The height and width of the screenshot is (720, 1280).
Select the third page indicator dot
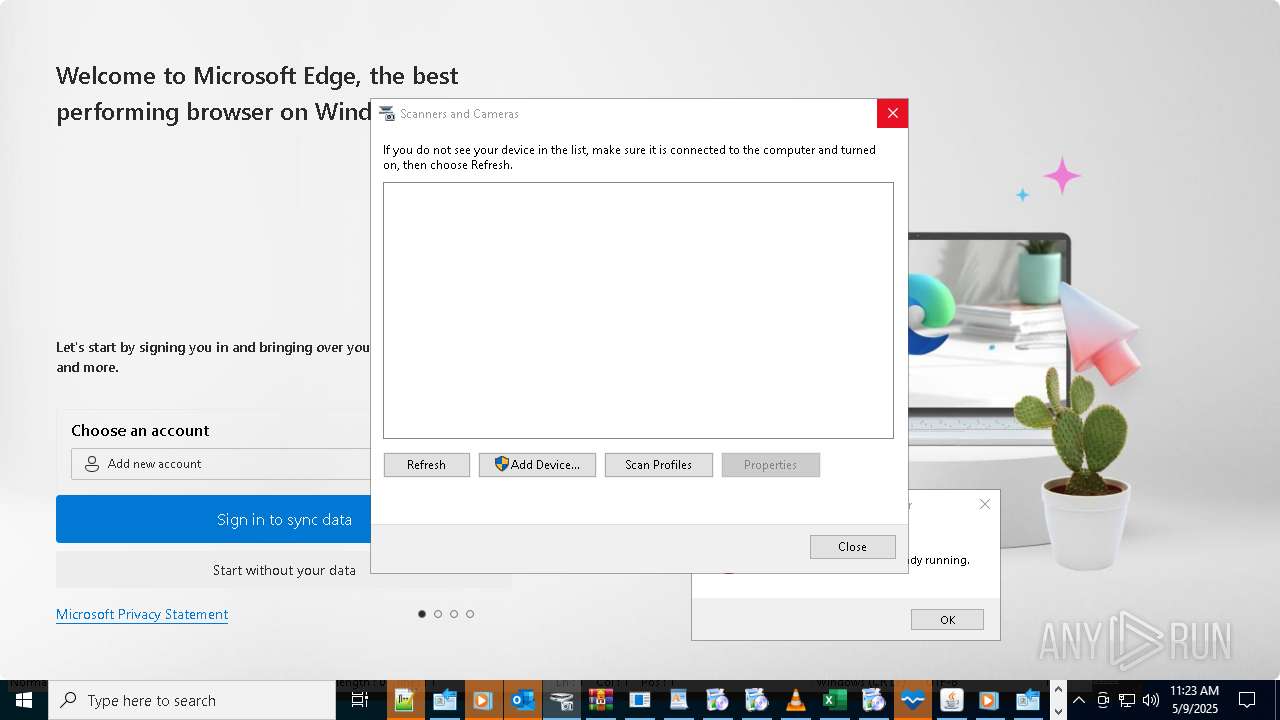pos(454,614)
